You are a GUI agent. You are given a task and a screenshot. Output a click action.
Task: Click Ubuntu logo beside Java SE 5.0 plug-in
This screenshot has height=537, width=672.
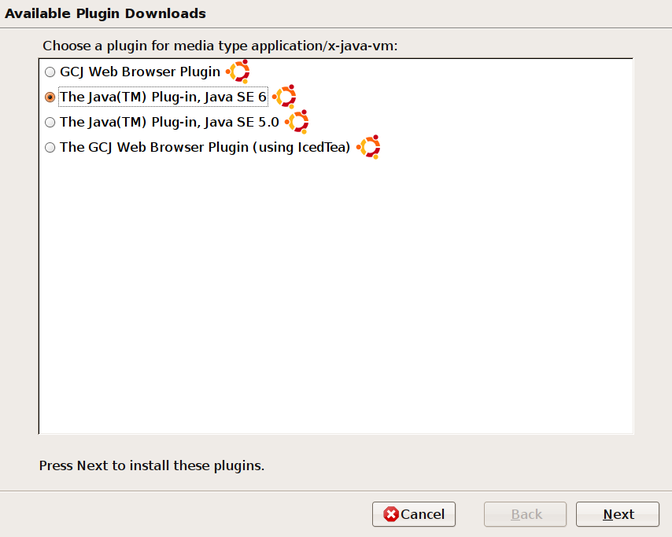click(297, 122)
